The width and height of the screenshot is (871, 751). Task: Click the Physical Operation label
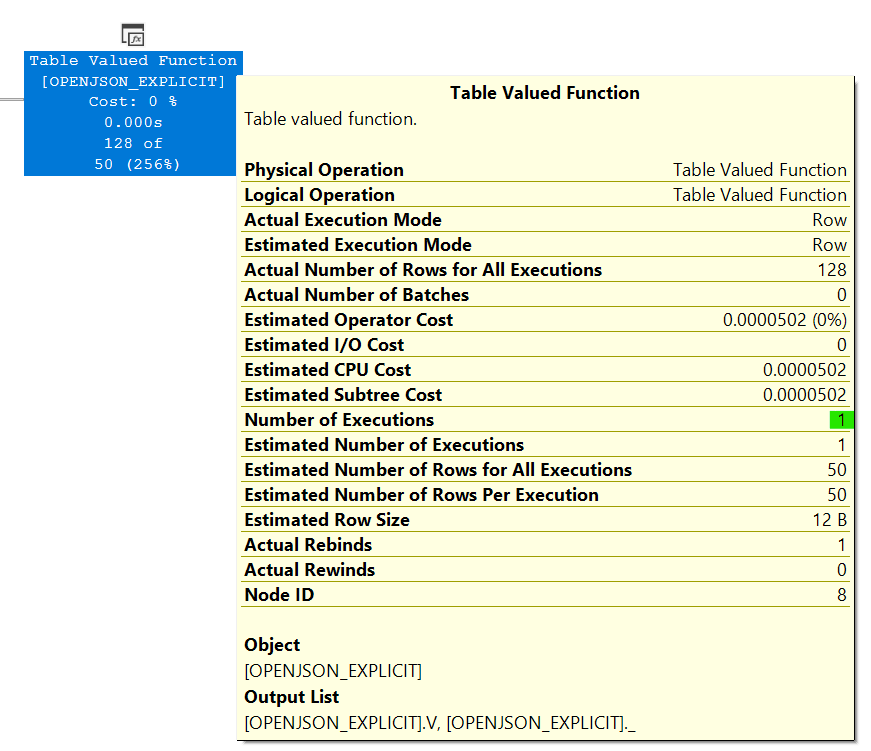pos(324,170)
